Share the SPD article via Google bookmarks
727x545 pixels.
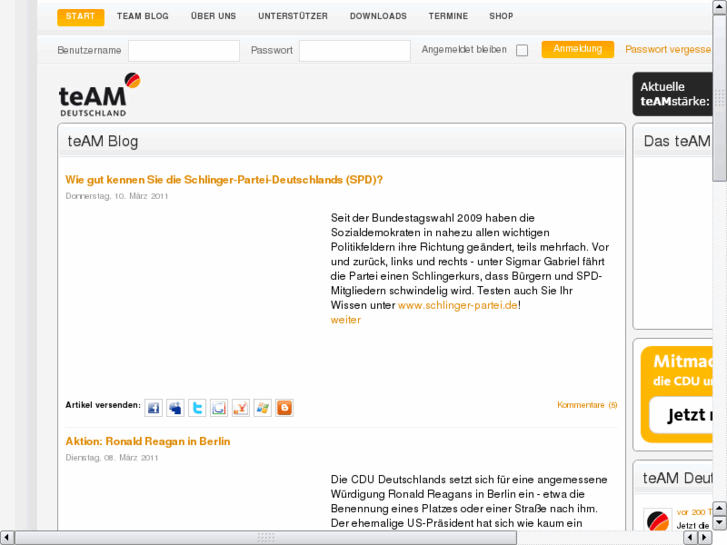(219, 408)
